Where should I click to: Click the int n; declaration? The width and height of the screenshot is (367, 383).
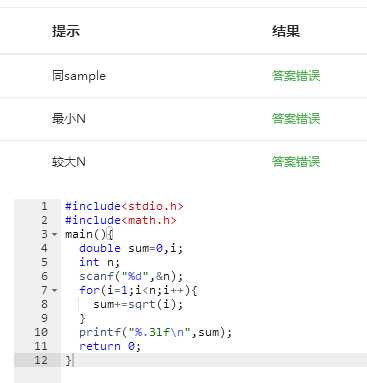[x=99, y=263]
